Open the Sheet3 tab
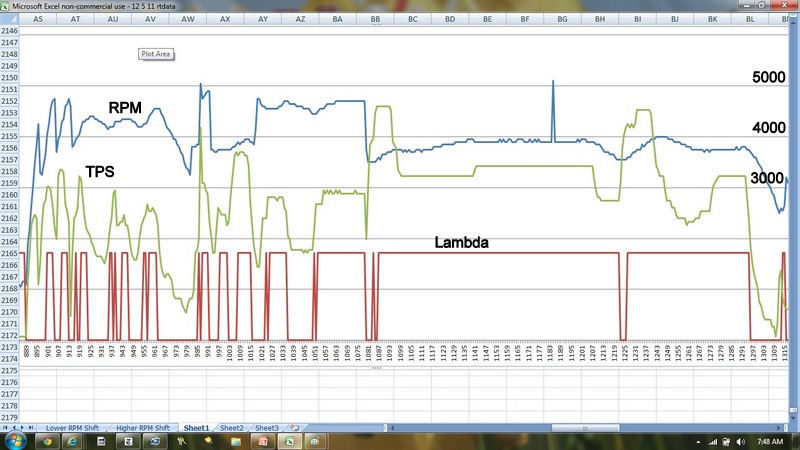Viewport: 800px width, 450px height. [x=267, y=428]
